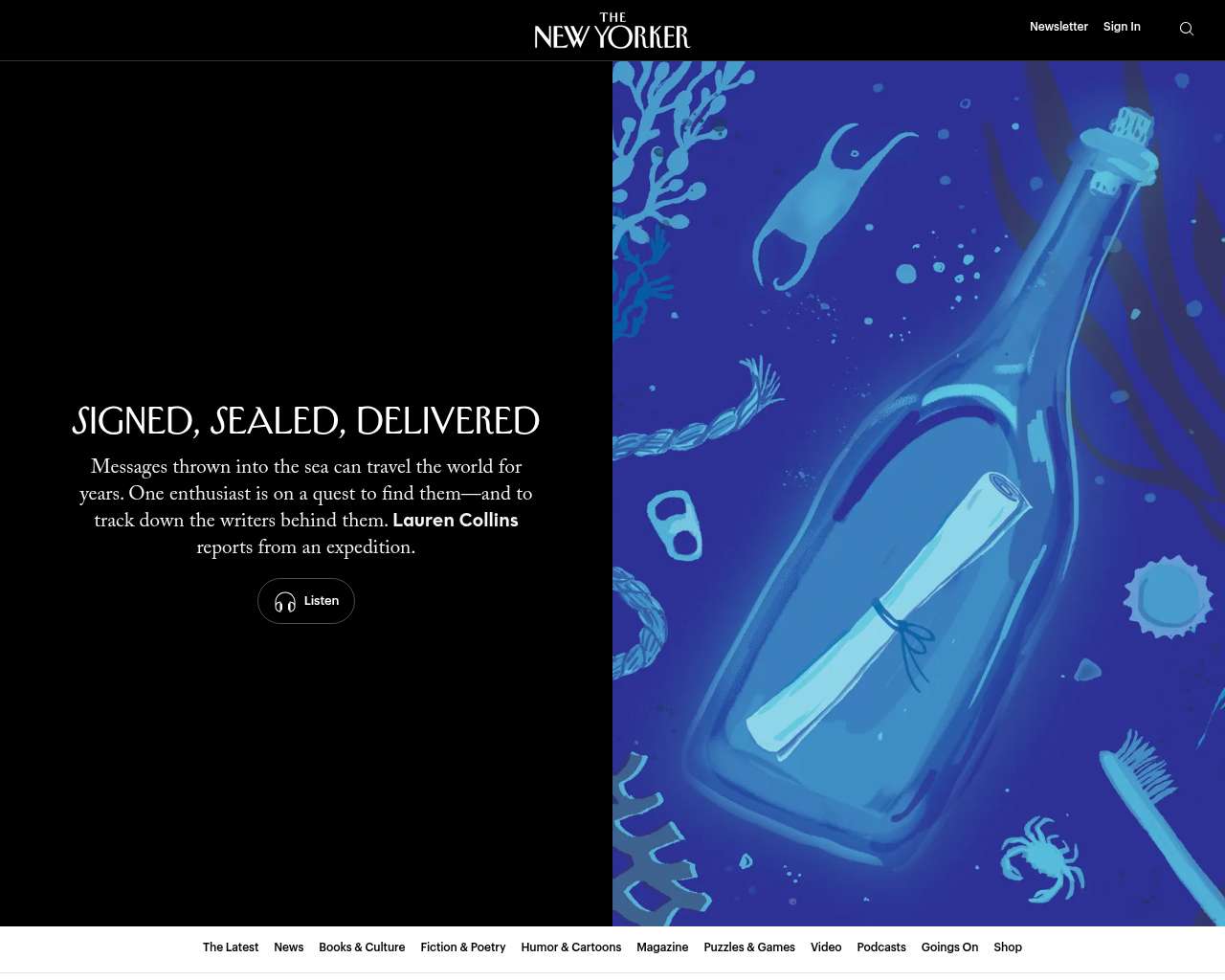Open the Goings On section
The width and height of the screenshot is (1225, 980).
[949, 947]
